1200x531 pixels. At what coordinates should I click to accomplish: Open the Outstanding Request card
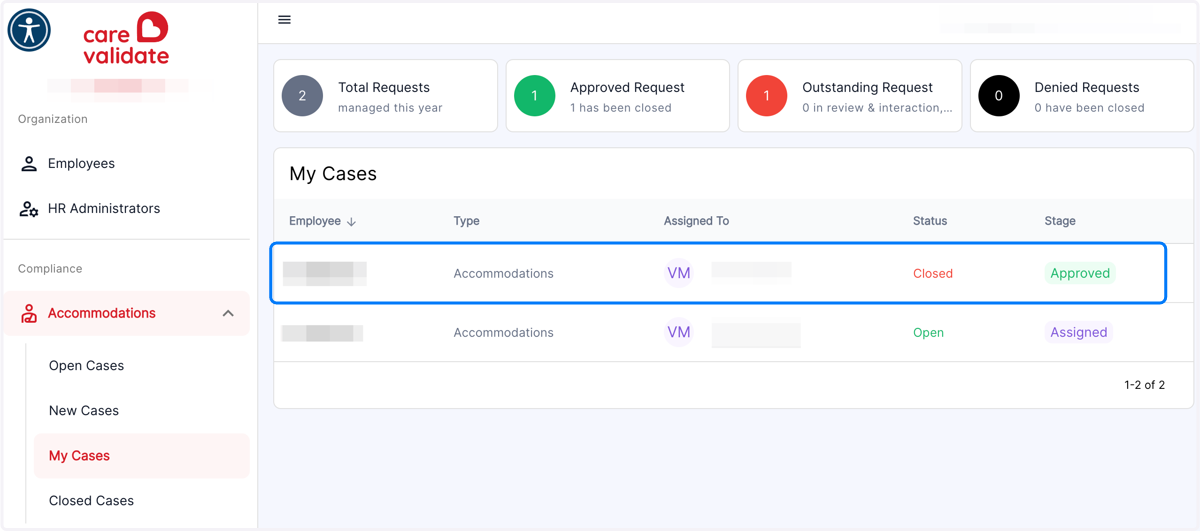[x=849, y=96]
